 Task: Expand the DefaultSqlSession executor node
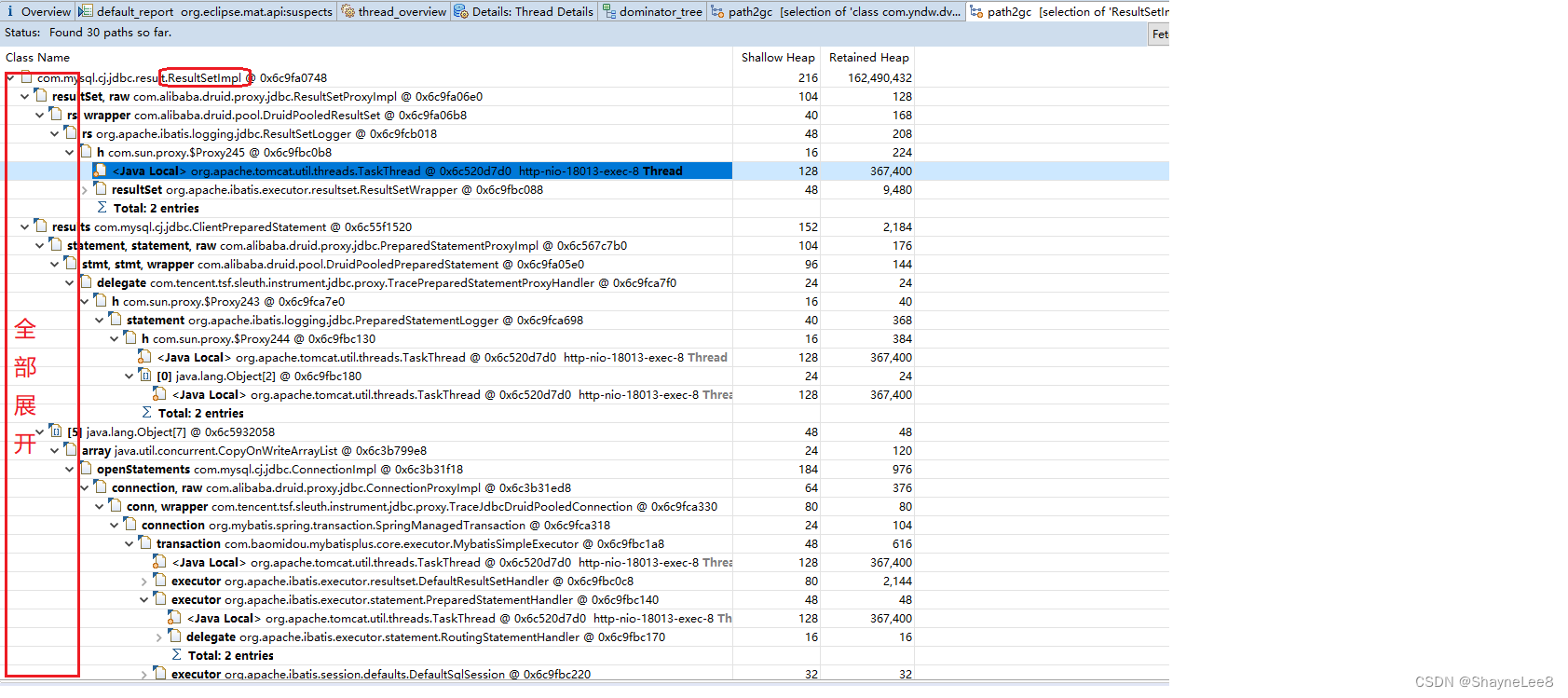[x=144, y=674]
